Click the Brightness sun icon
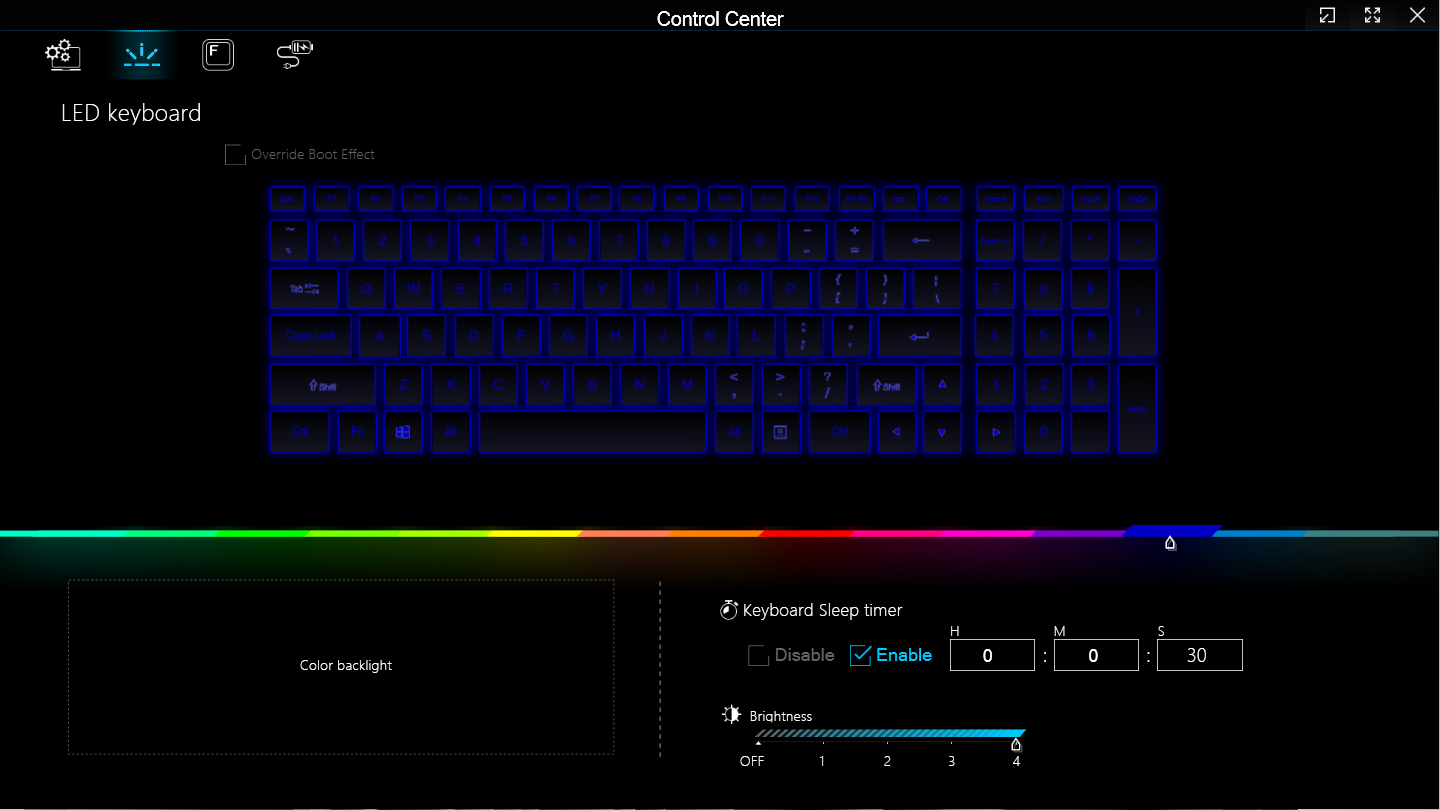This screenshot has width=1440, height=810. pyautogui.click(x=732, y=715)
